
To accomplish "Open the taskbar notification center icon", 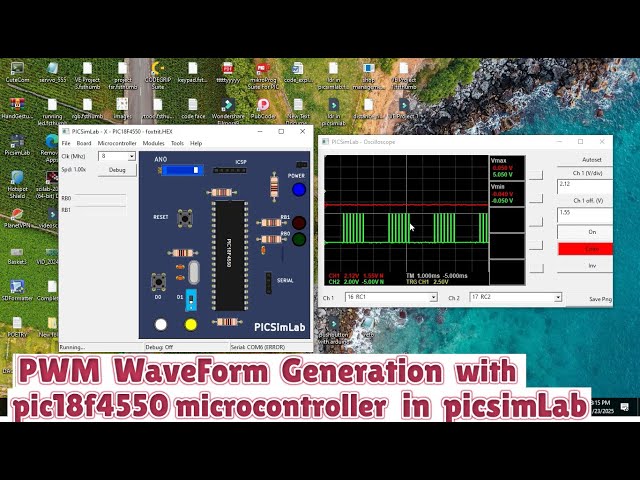I will (x=624, y=407).
